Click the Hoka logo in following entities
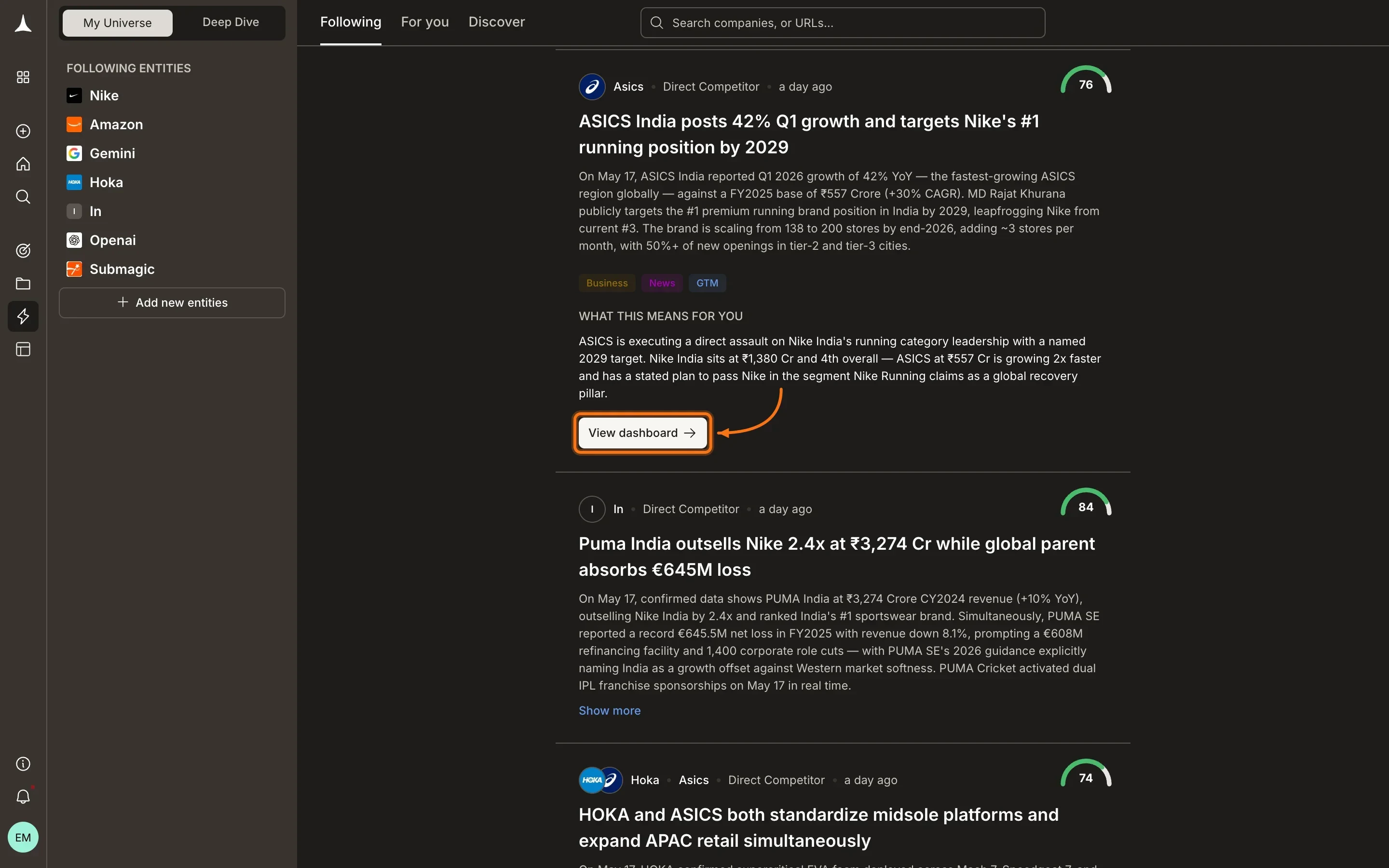Screen dimensions: 1389x868 [74, 183]
